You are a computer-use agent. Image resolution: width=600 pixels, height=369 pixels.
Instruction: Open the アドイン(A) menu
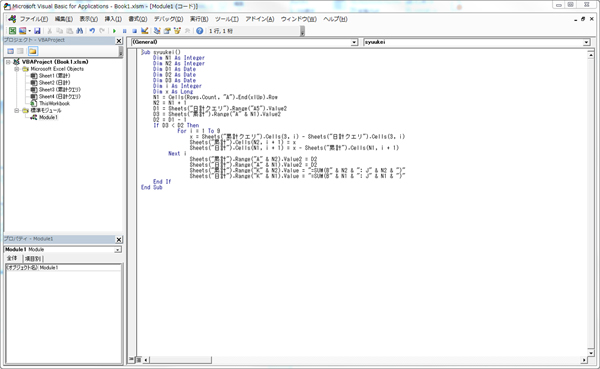click(x=260, y=19)
